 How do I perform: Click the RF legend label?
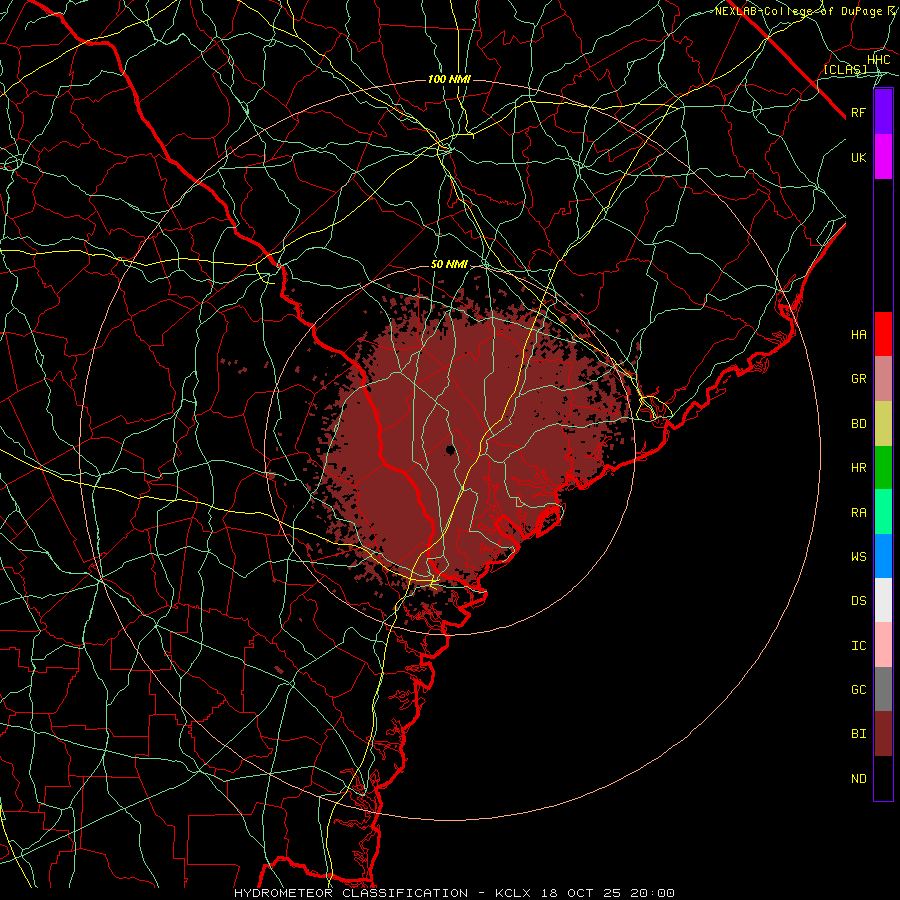[859, 112]
